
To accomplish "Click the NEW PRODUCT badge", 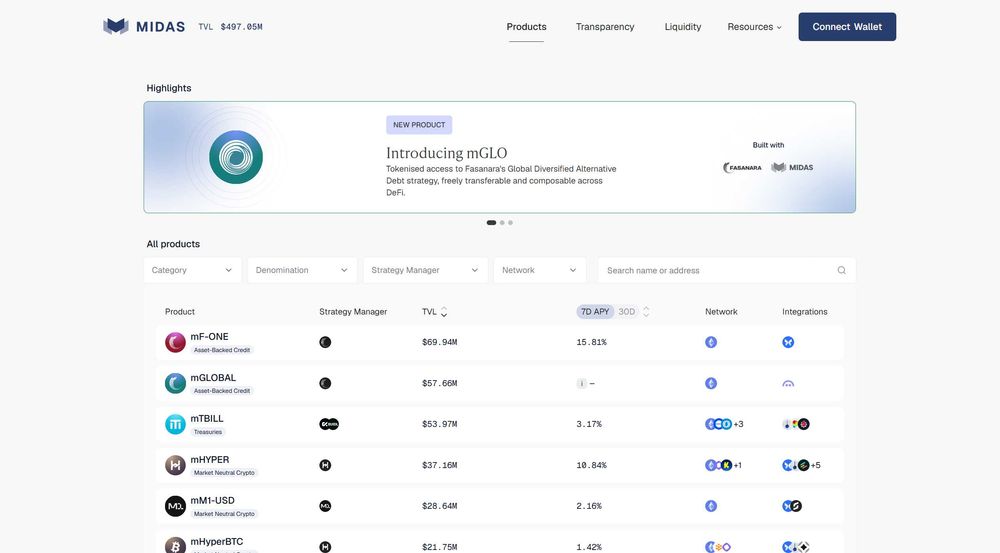I will pyautogui.click(x=419, y=125).
